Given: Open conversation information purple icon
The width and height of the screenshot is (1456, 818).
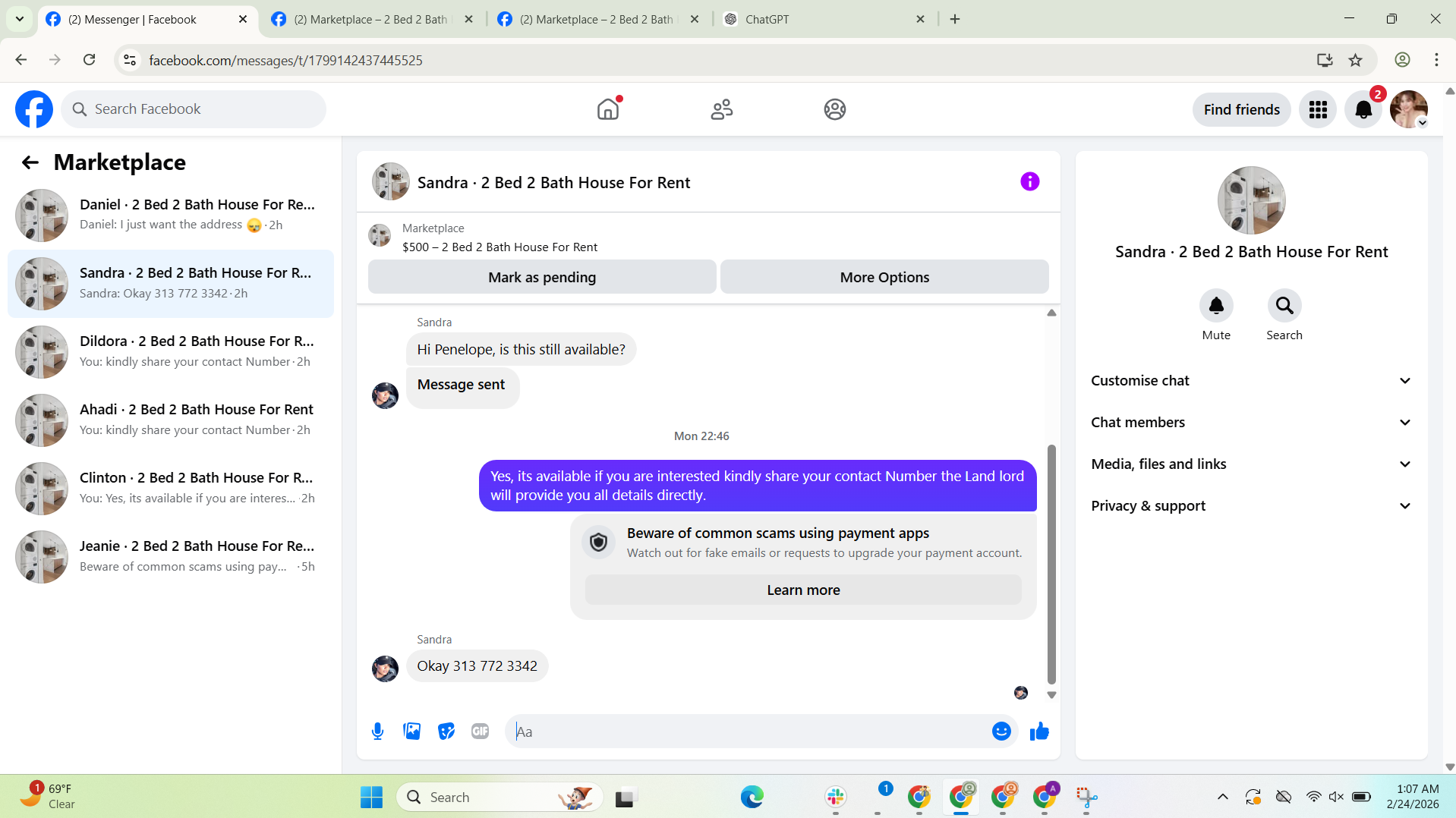Looking at the screenshot, I should (x=1029, y=181).
